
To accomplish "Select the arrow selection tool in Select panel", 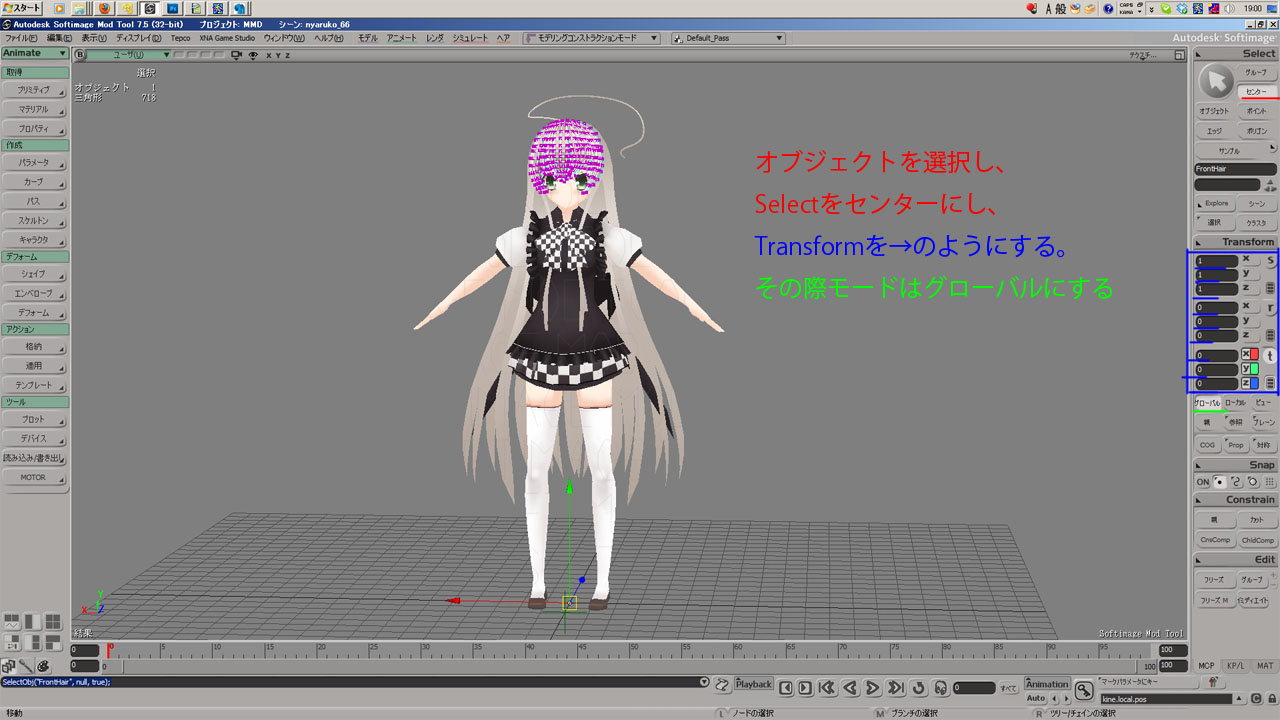I will 1216,81.
